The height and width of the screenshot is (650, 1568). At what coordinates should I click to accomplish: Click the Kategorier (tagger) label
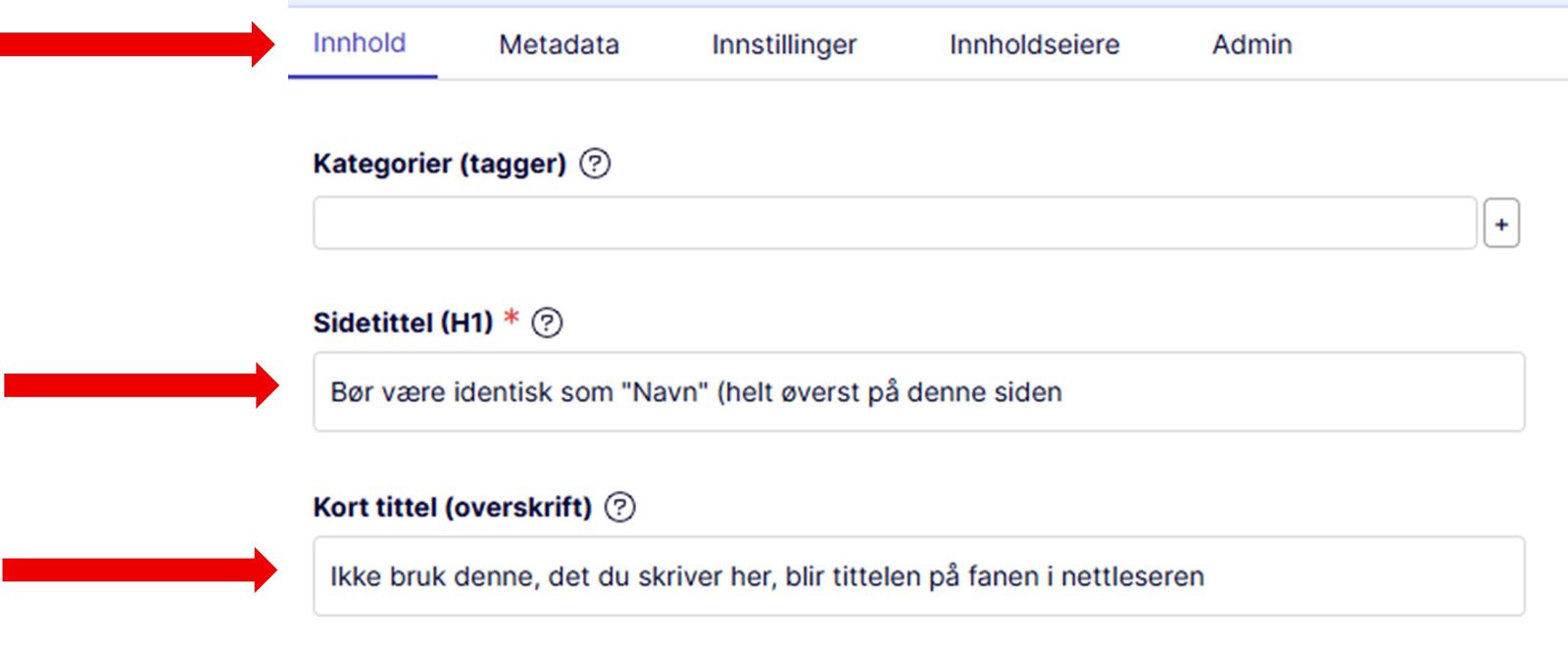439,164
